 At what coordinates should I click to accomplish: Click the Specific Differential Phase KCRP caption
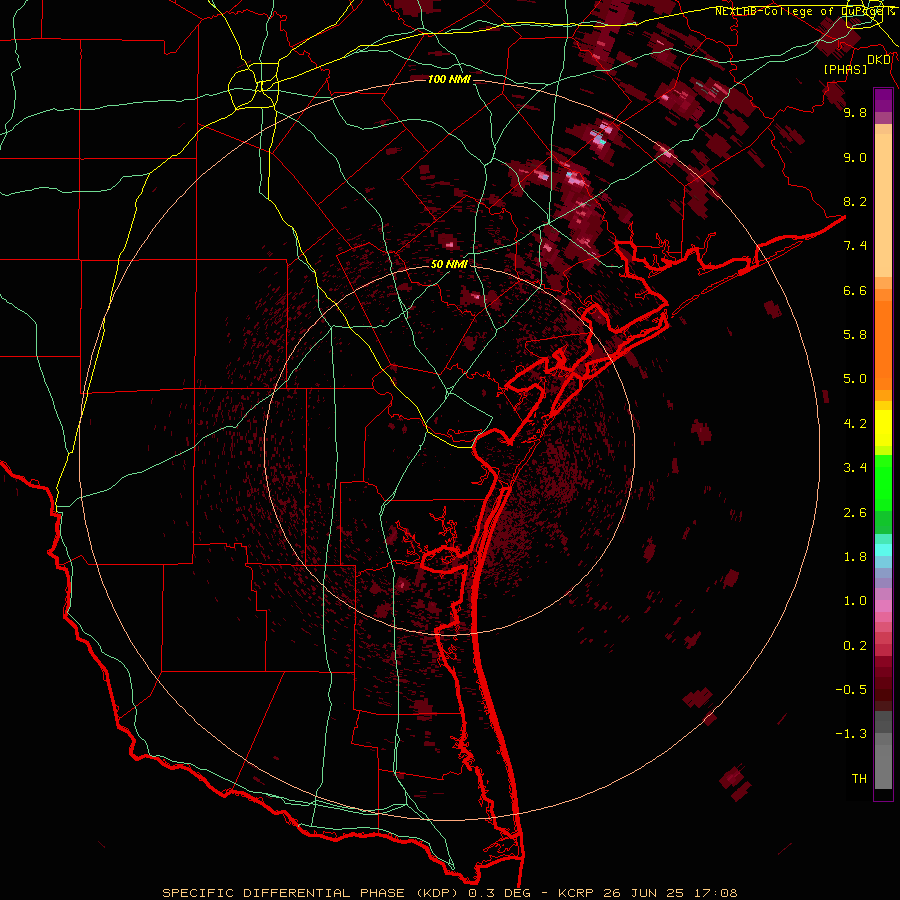click(x=449, y=893)
